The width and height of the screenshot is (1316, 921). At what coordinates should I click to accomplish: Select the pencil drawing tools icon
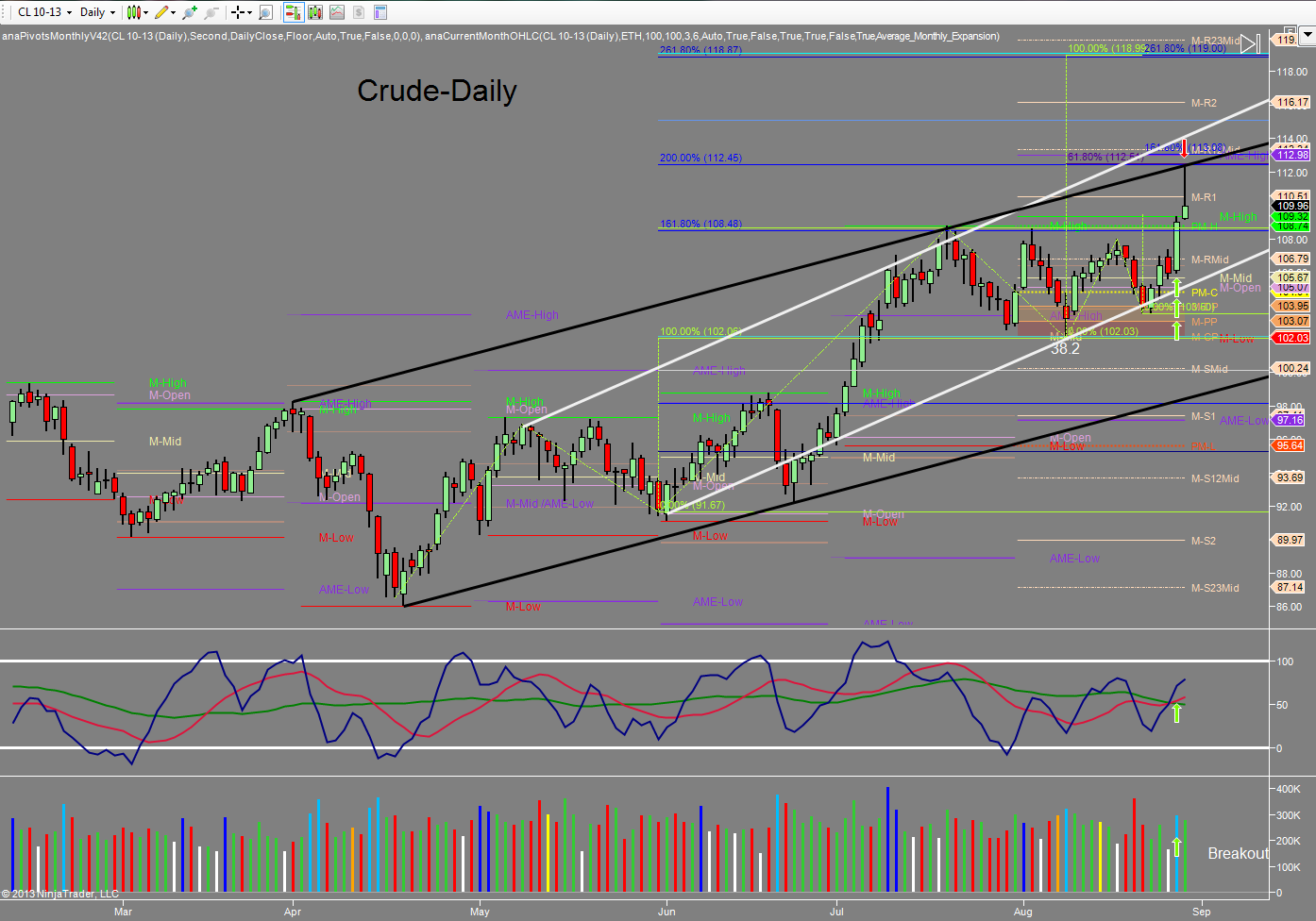(162, 12)
